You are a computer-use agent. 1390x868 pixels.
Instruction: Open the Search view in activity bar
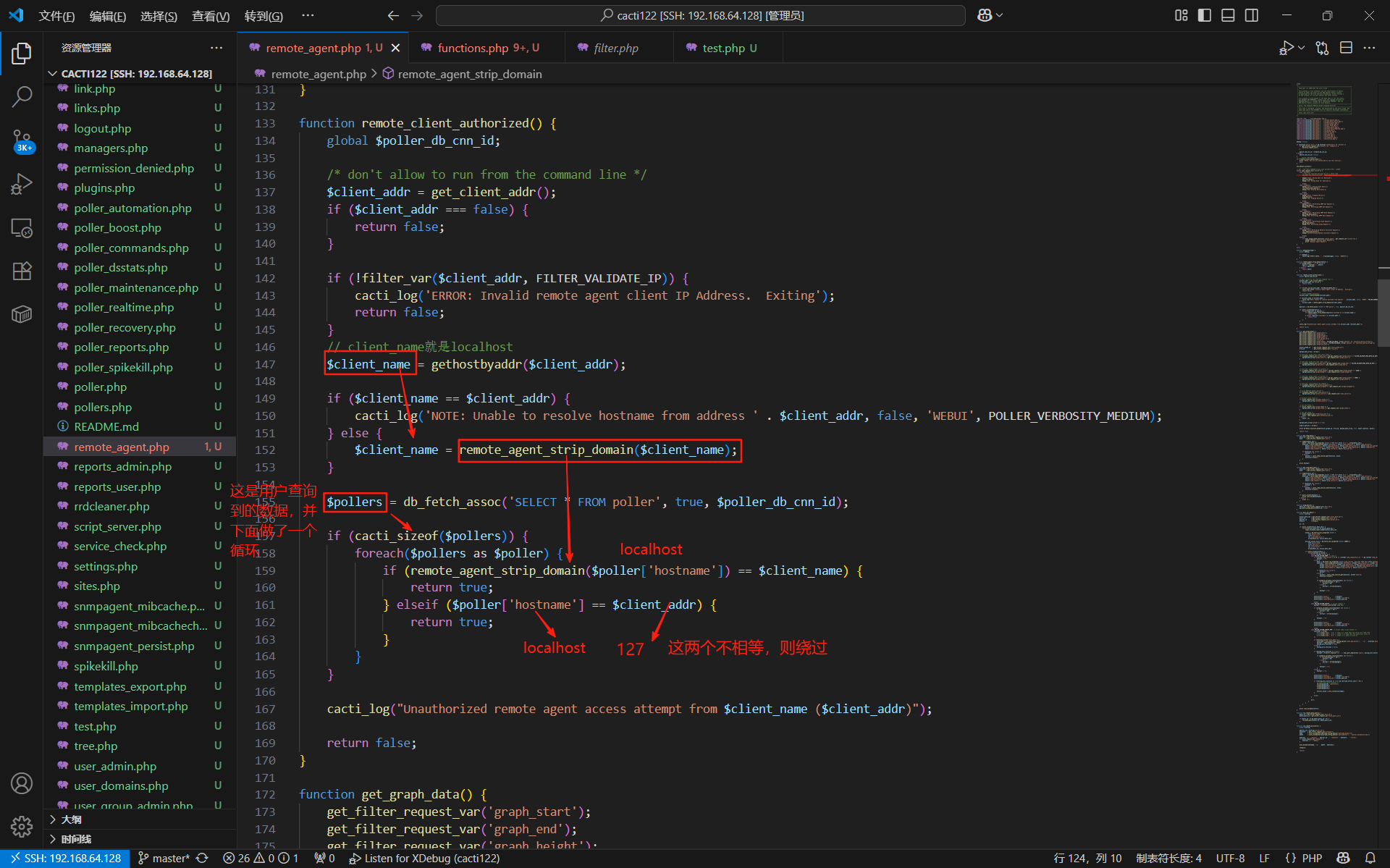click(22, 96)
